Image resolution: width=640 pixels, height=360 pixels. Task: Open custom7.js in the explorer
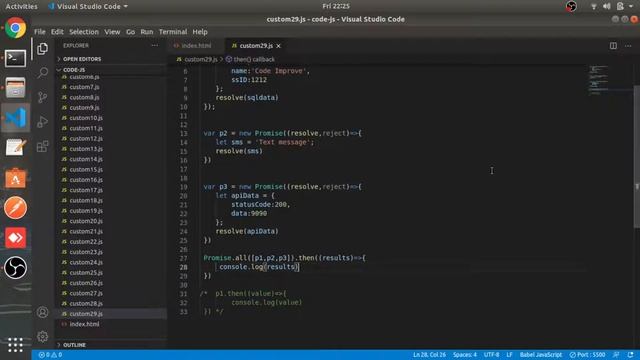[84, 87]
